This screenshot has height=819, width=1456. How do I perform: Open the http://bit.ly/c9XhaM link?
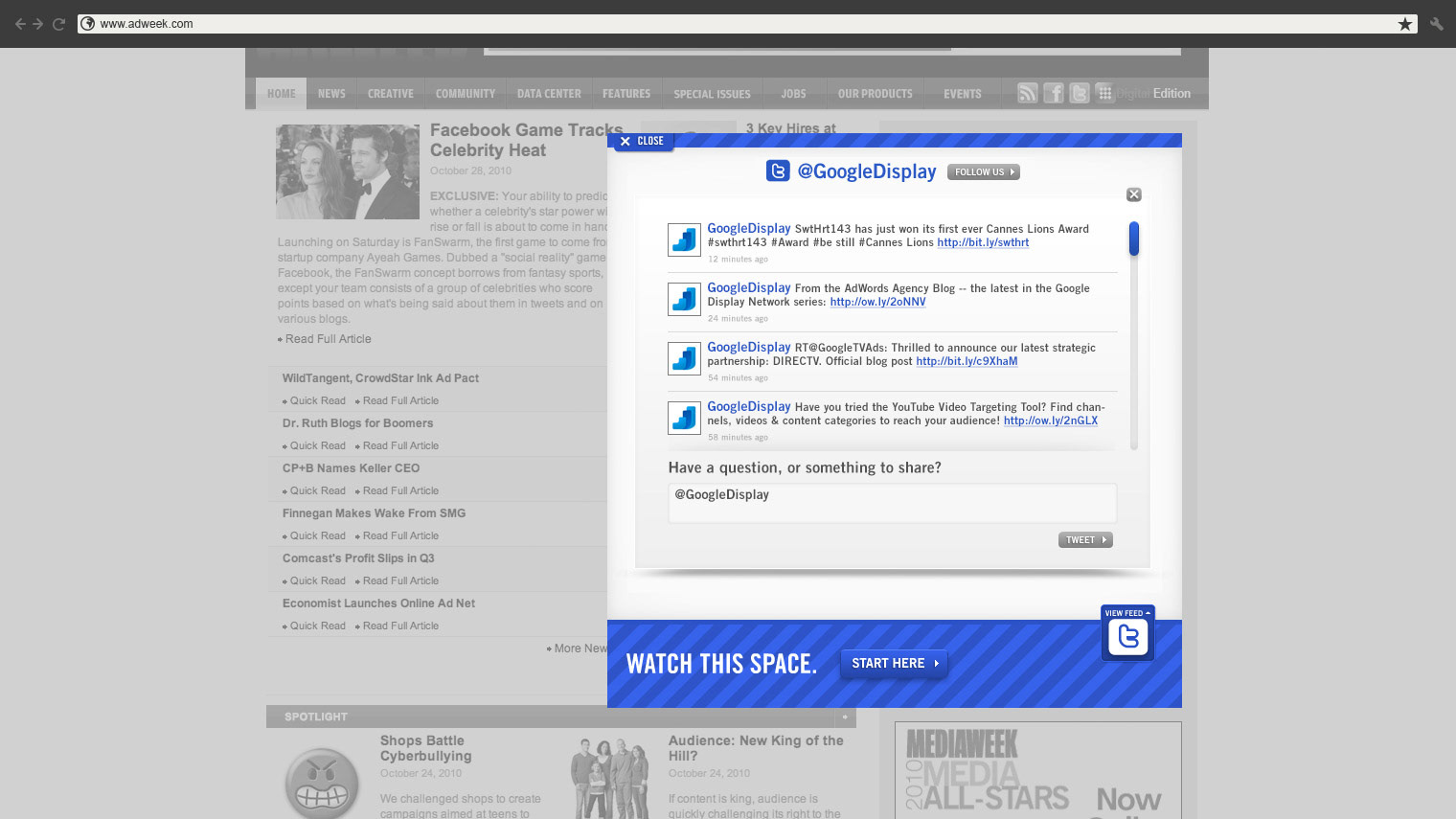[967, 361]
